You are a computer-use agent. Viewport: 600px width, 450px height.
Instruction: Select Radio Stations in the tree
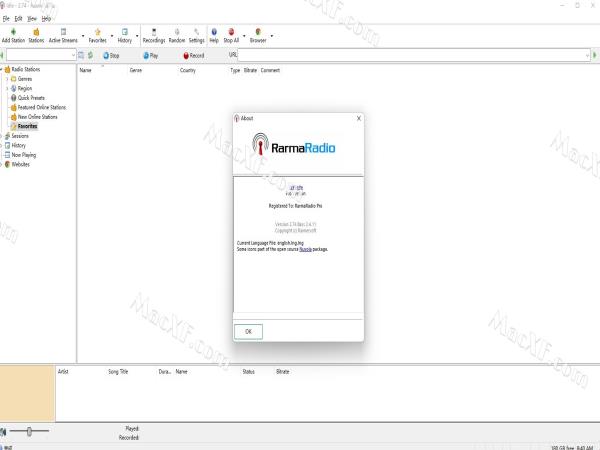click(26, 69)
